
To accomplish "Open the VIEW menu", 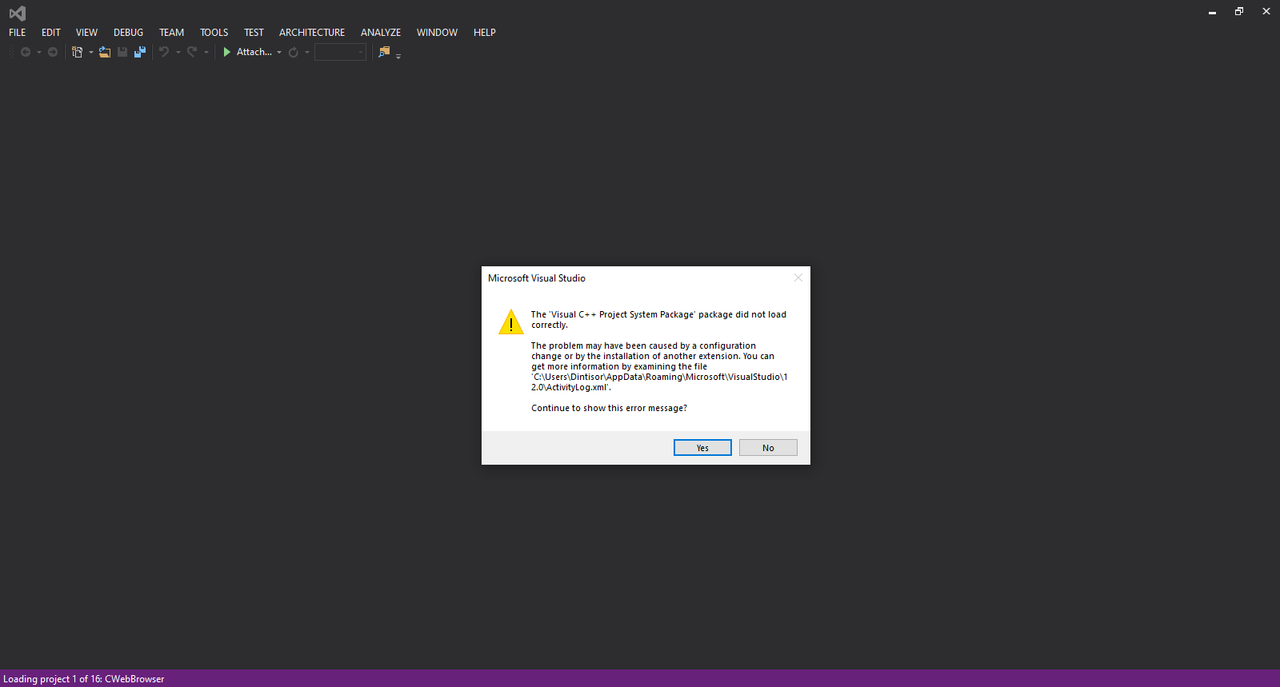I will [x=87, y=32].
